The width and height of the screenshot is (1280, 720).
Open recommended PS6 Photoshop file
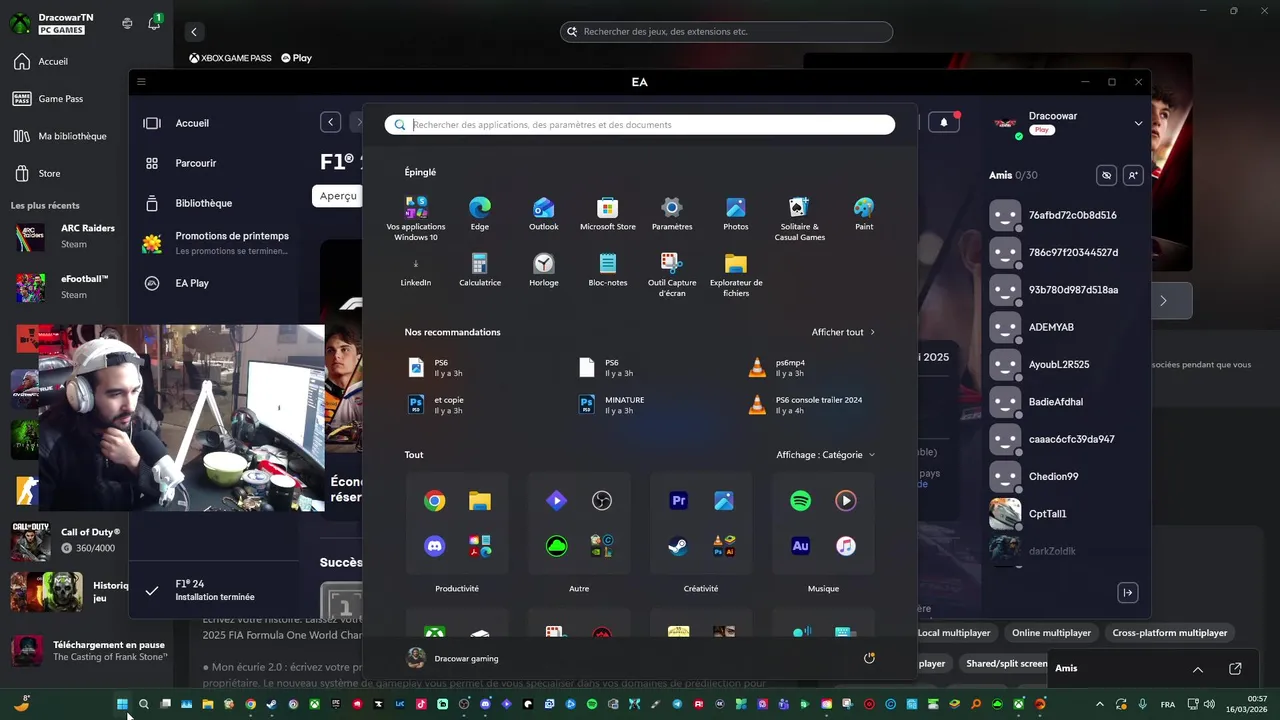436,367
